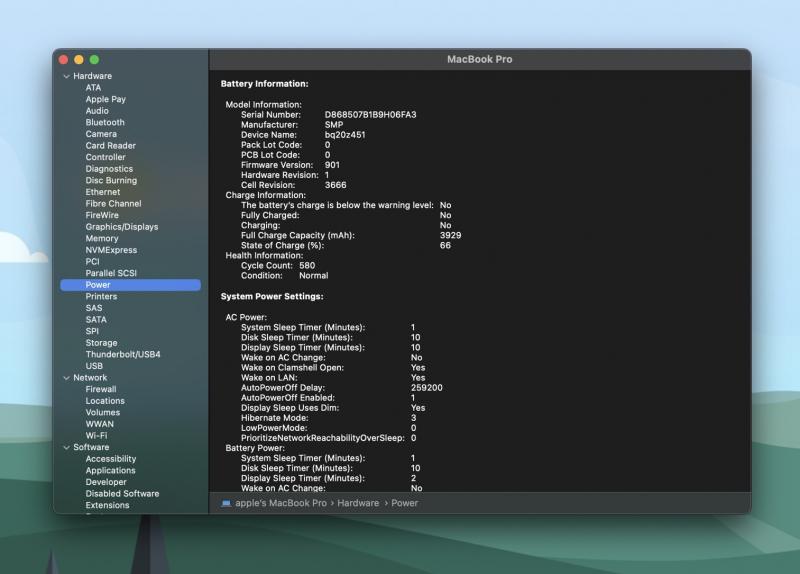Screen dimensions: 800x574
Task: Select Disc Burning entry
Action: pos(111,181)
